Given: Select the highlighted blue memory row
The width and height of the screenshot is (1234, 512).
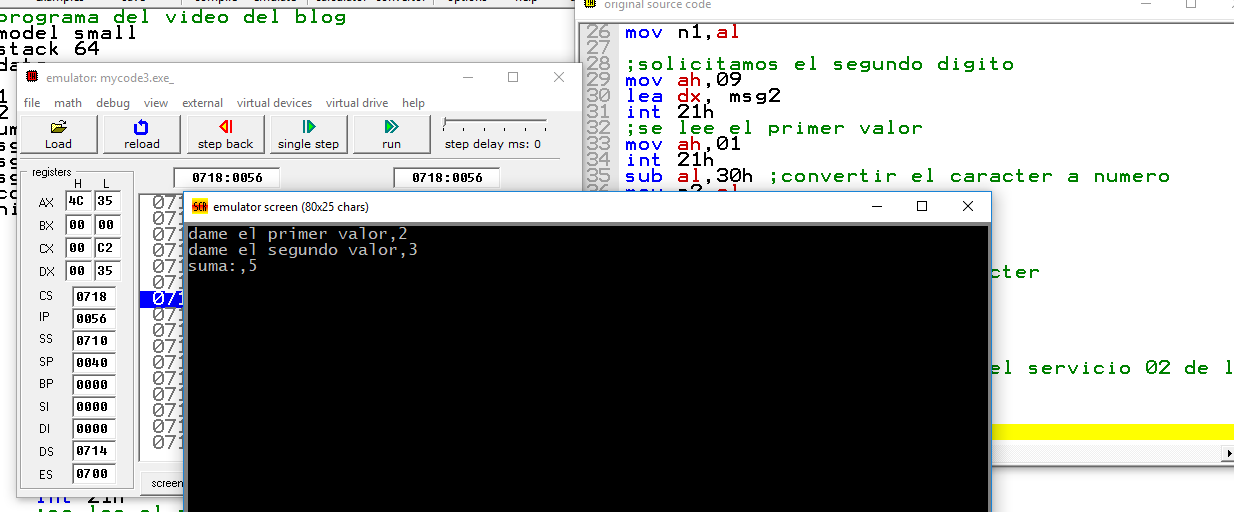Looking at the screenshot, I should click(162, 298).
